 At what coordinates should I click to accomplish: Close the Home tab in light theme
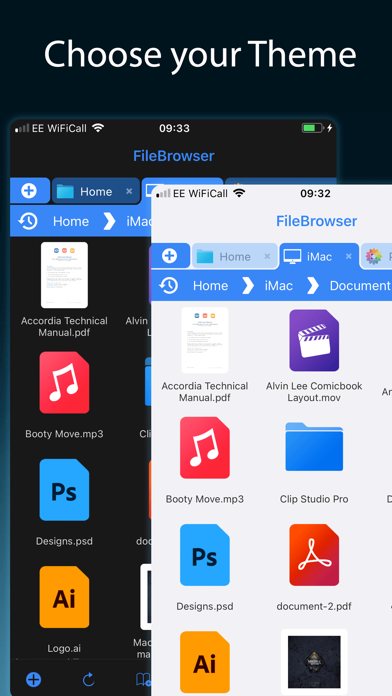(x=267, y=256)
